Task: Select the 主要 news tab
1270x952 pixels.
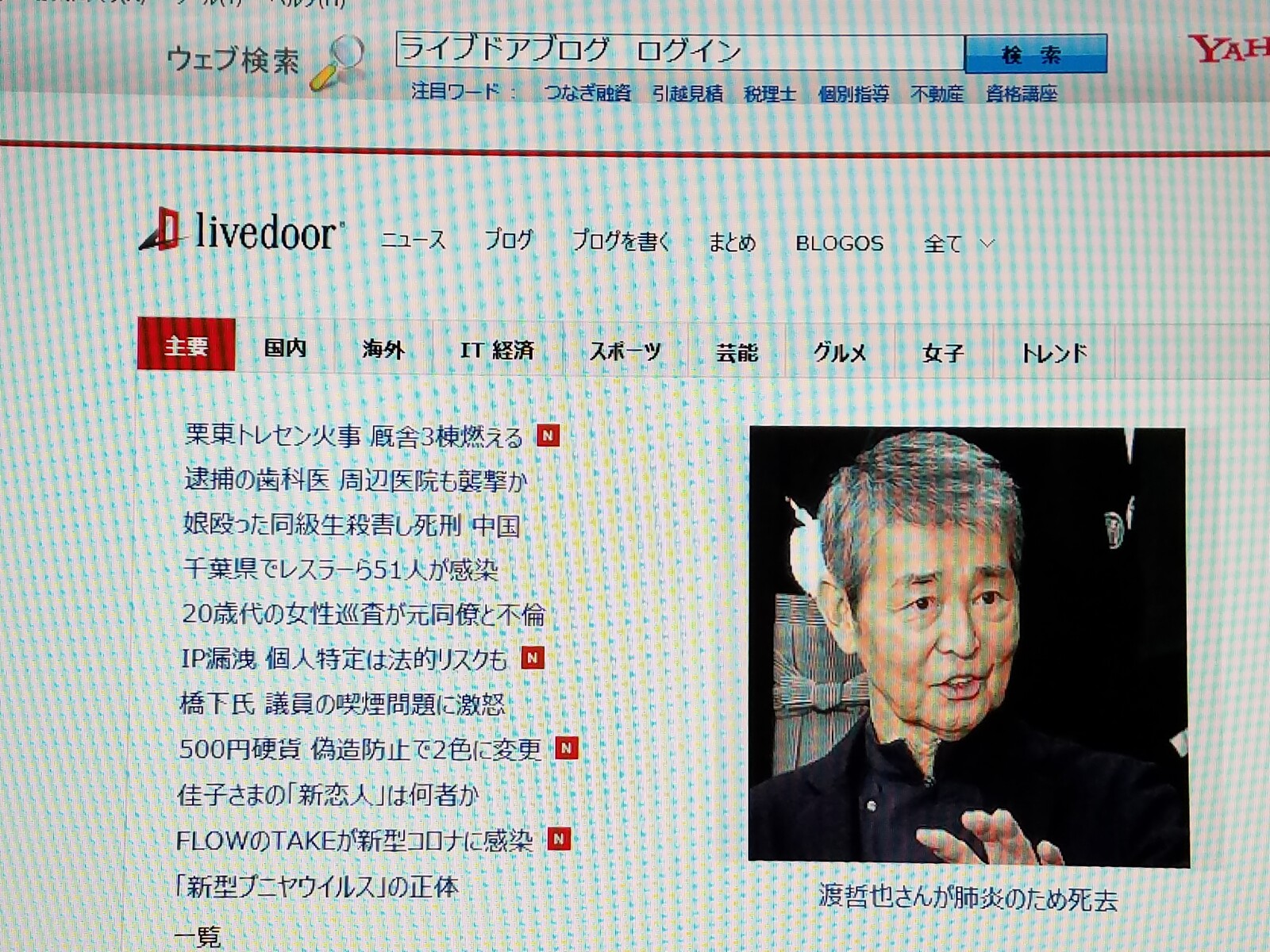Action: point(187,345)
